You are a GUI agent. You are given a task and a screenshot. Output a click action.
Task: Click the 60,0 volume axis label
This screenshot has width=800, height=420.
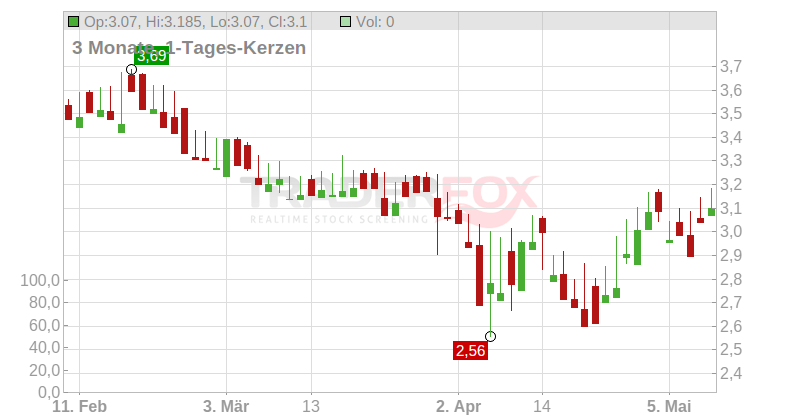45,325
